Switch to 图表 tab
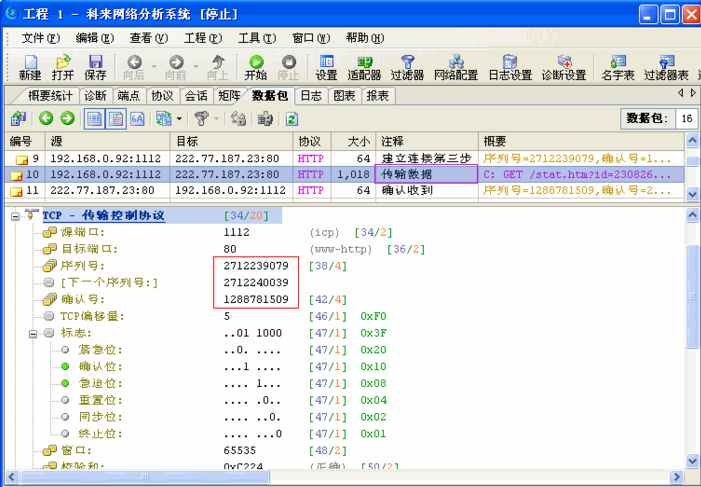 [344, 96]
